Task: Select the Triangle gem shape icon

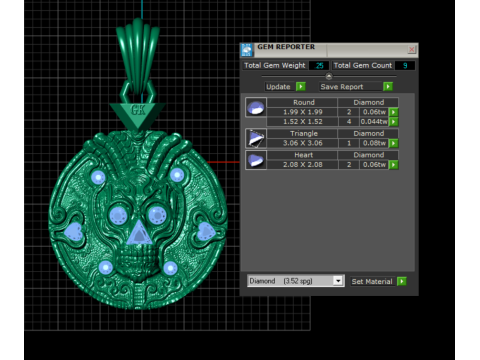Action: point(256,138)
